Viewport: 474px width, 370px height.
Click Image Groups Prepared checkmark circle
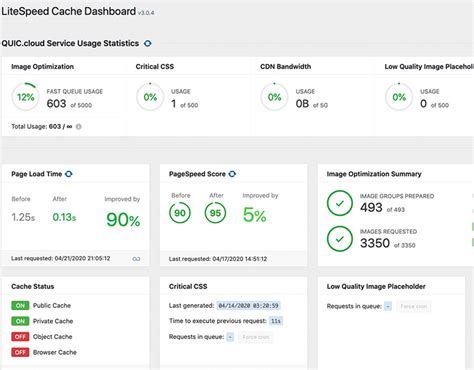(x=340, y=203)
